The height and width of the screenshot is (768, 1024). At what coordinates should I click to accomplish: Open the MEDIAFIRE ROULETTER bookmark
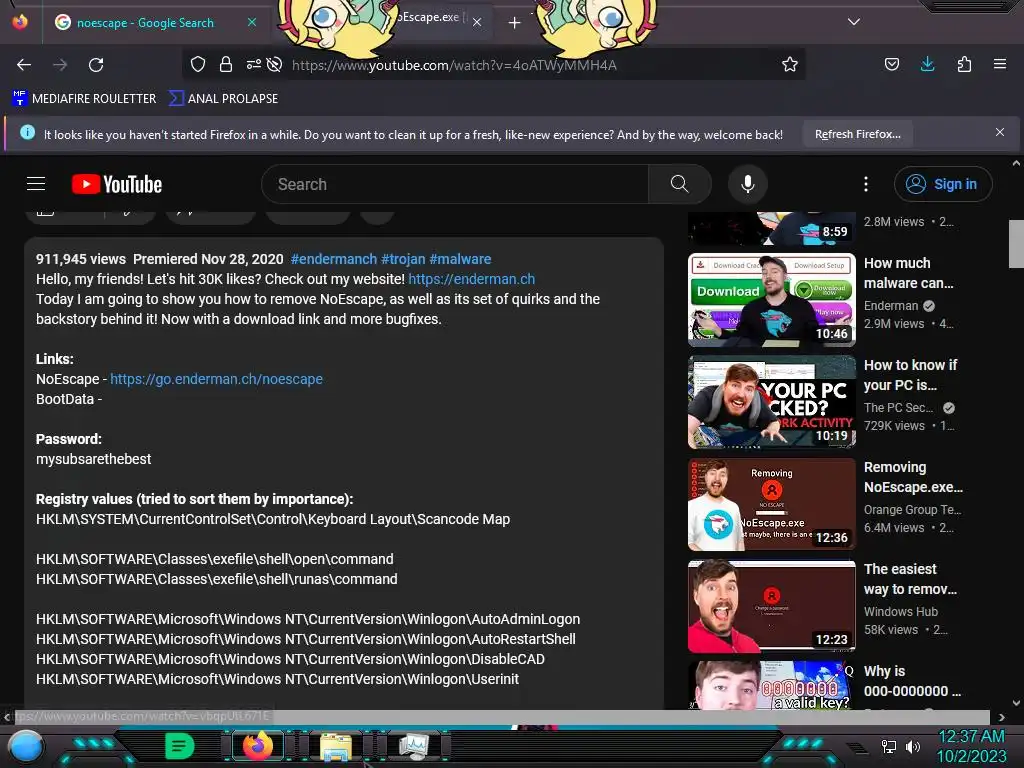84,99
